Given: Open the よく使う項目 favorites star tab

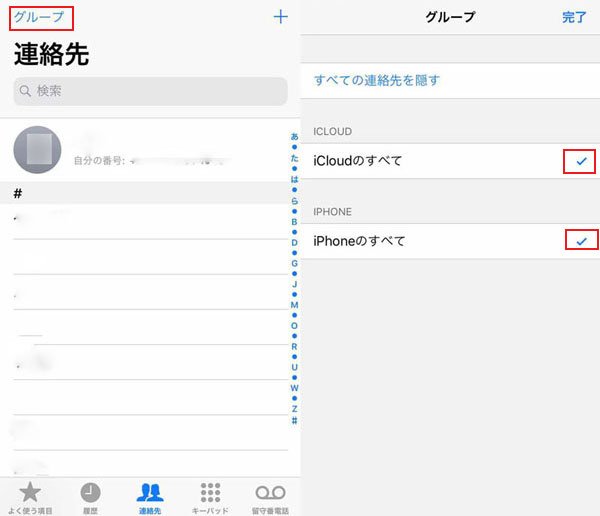Looking at the screenshot, I should pos(30,498).
